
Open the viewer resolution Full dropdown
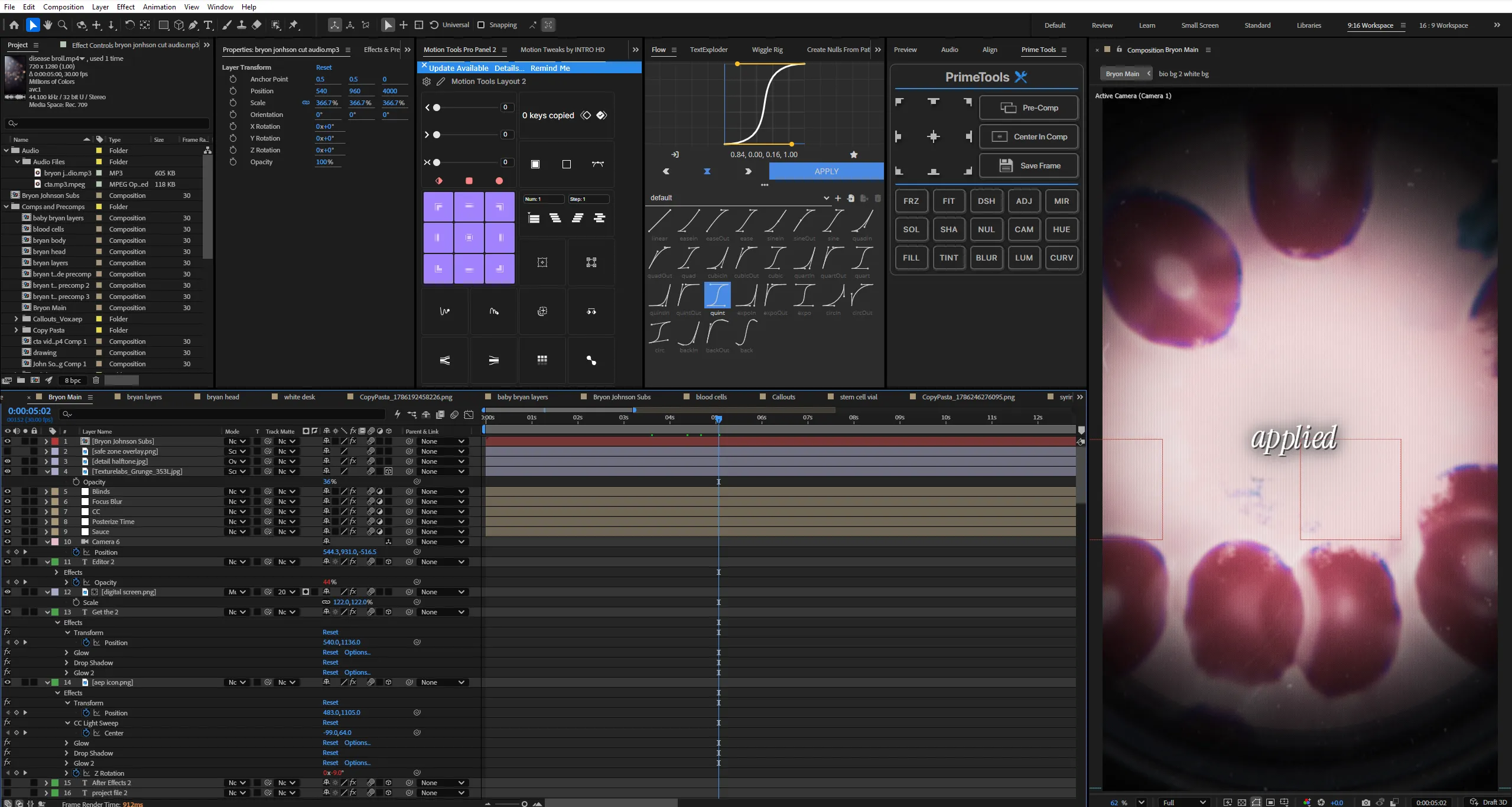pos(1184,802)
